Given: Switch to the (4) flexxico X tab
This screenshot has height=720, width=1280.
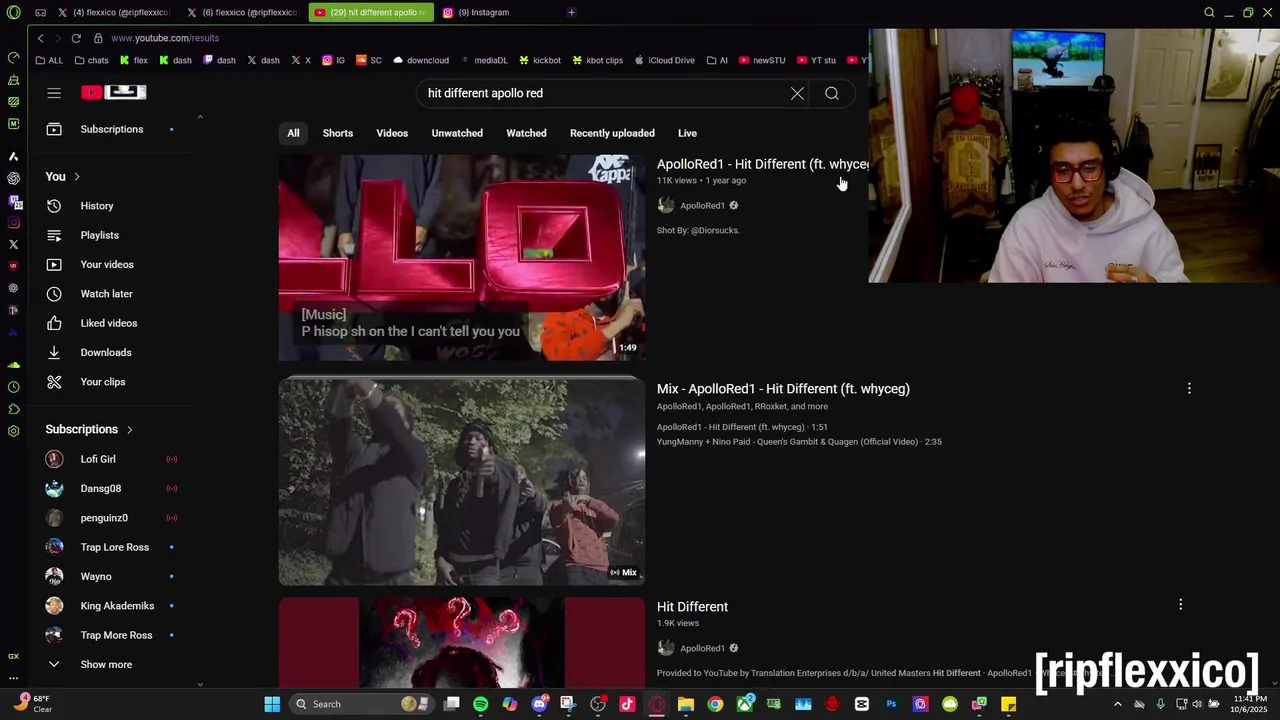Looking at the screenshot, I should (114, 12).
